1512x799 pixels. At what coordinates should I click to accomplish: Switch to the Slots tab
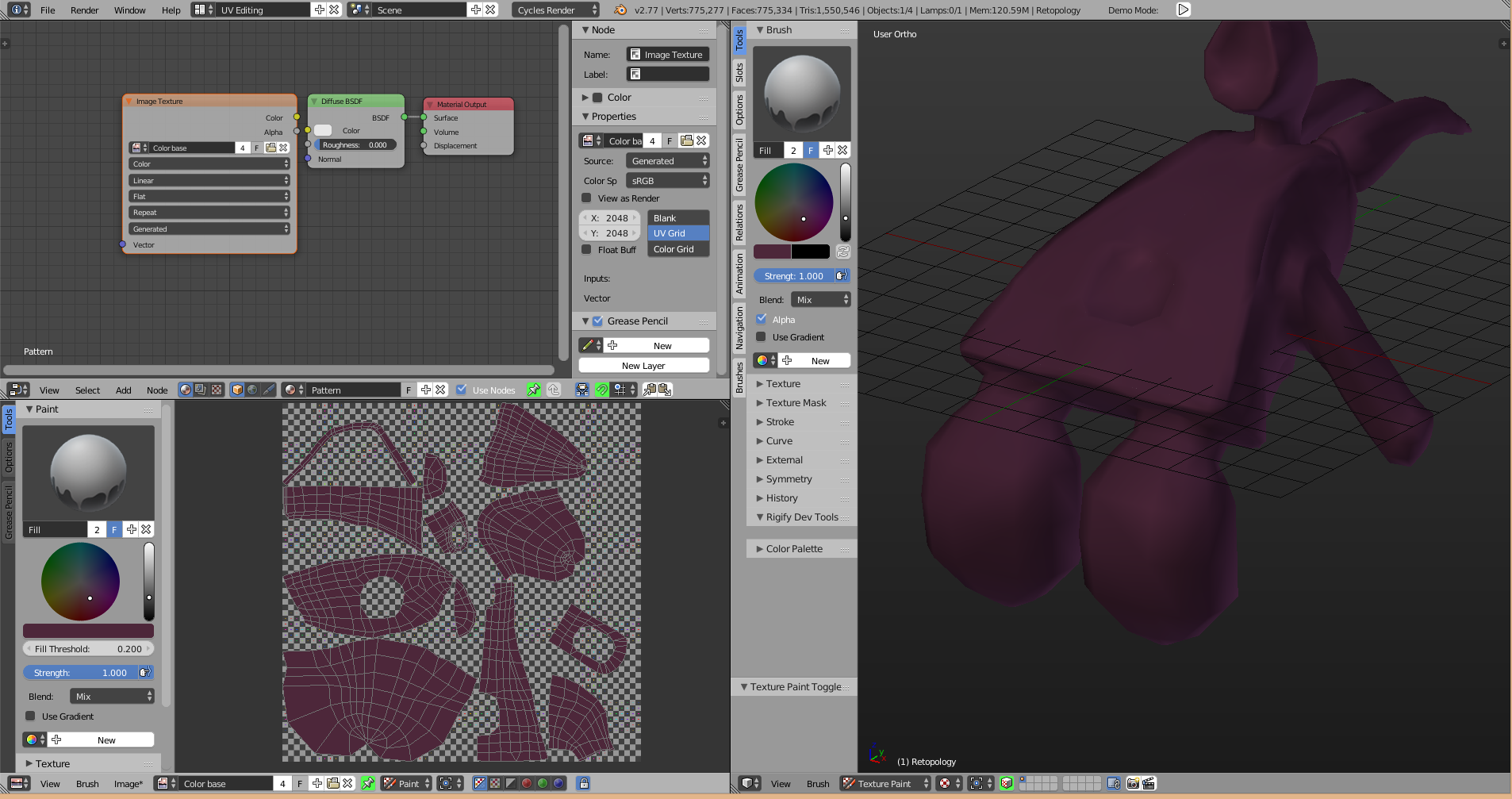pyautogui.click(x=739, y=72)
